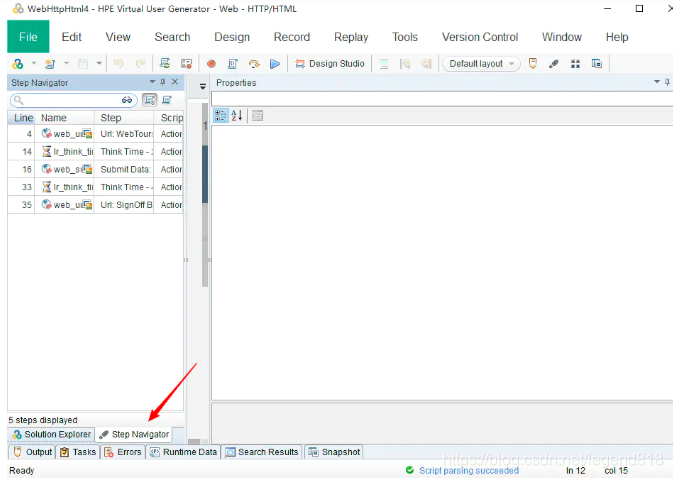This screenshot has height=478, width=673.
Task: Open the Default layout dropdown
Action: pyautogui.click(x=481, y=64)
